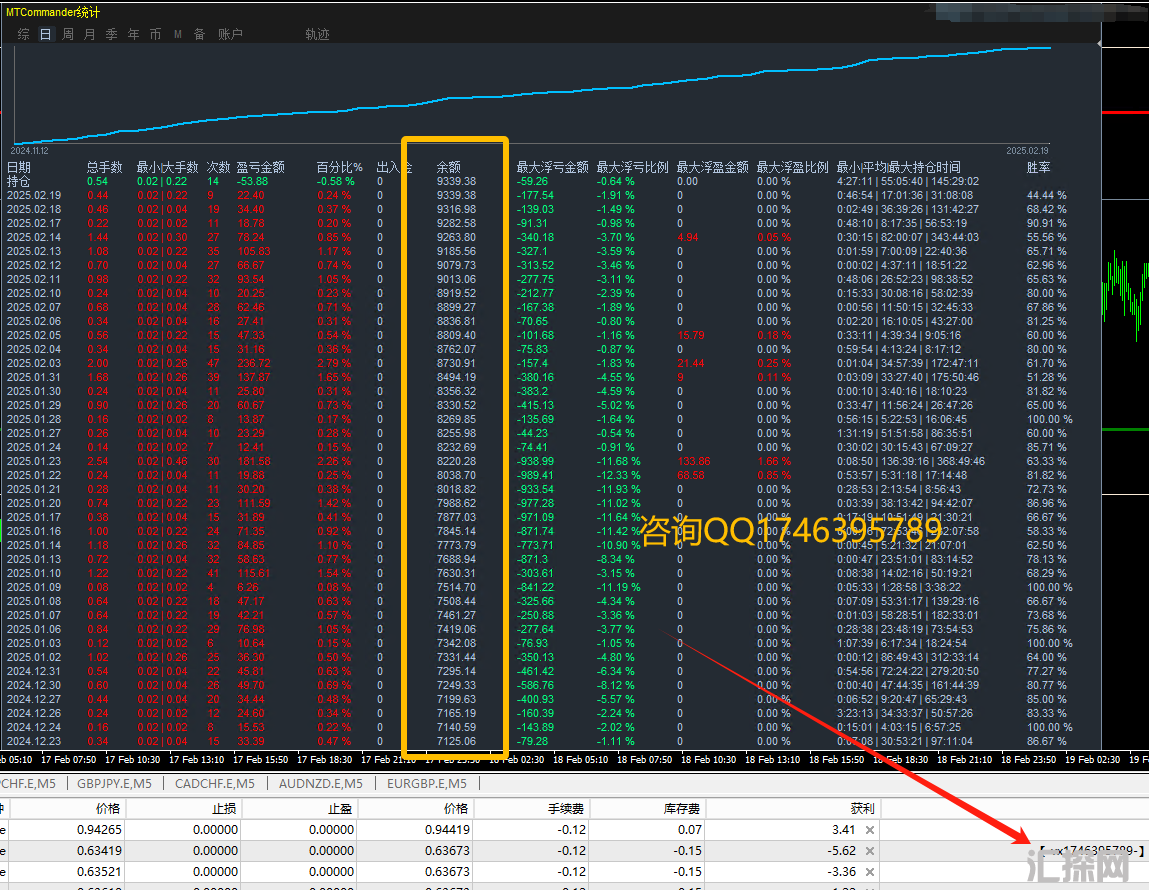
Task: Select the M tab
Action: coord(177,34)
